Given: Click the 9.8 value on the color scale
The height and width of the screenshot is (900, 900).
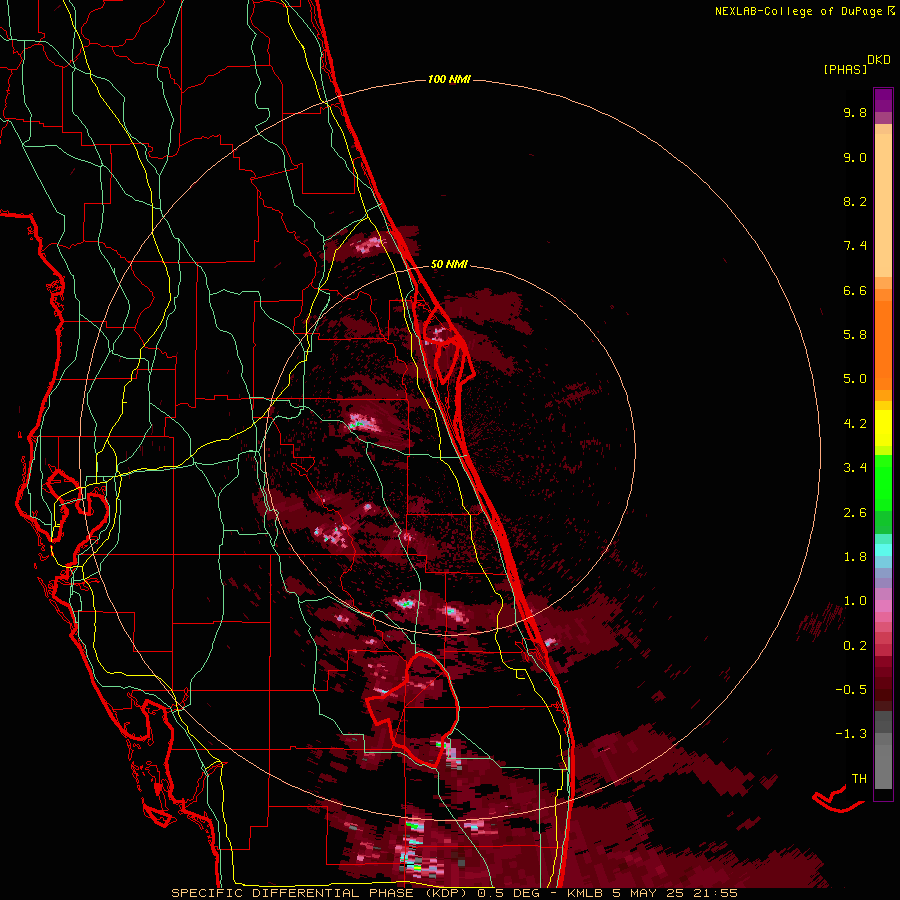Looking at the screenshot, I should pyautogui.click(x=855, y=112).
